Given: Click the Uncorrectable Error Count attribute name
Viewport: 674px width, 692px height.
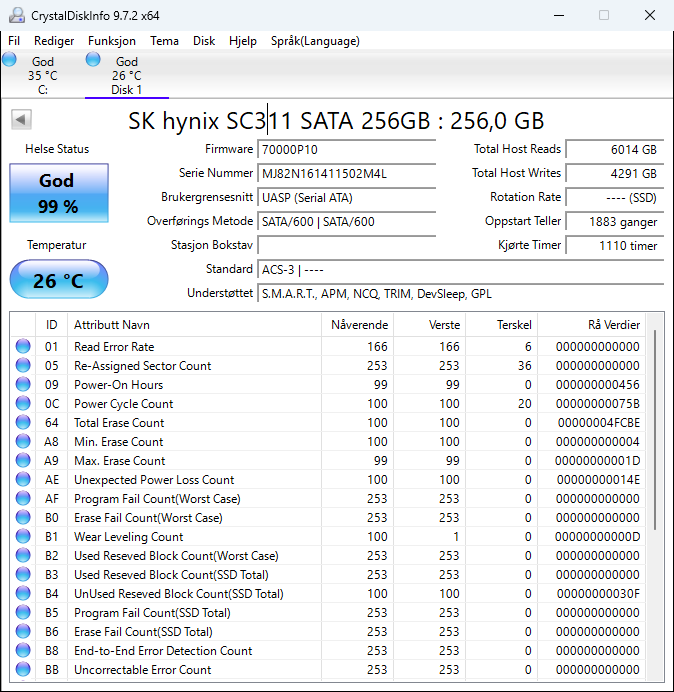Looking at the screenshot, I should point(143,669).
